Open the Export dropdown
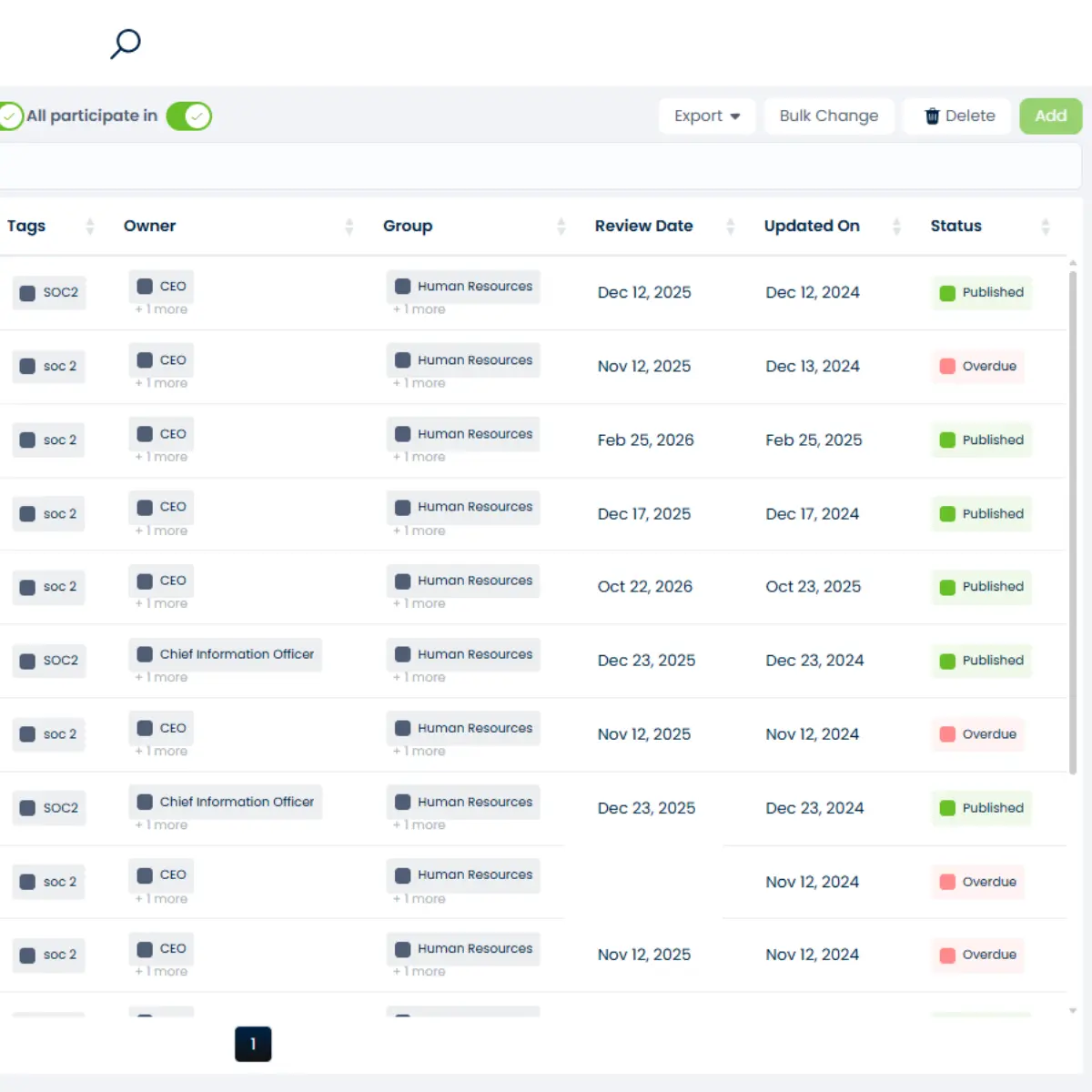Image resolution: width=1092 pixels, height=1092 pixels. click(x=706, y=116)
